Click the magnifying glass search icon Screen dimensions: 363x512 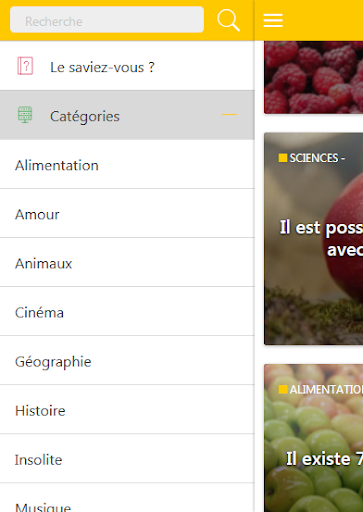point(228,20)
